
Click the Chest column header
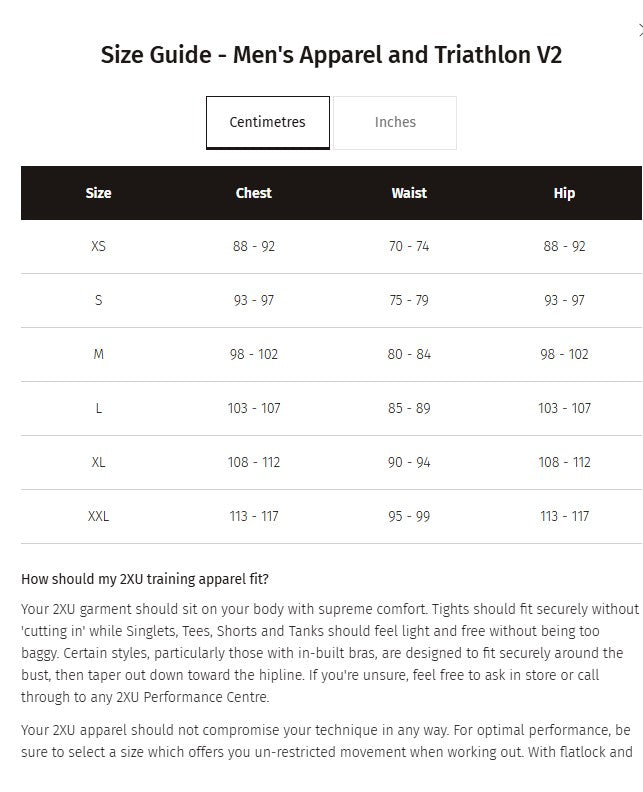click(x=254, y=193)
